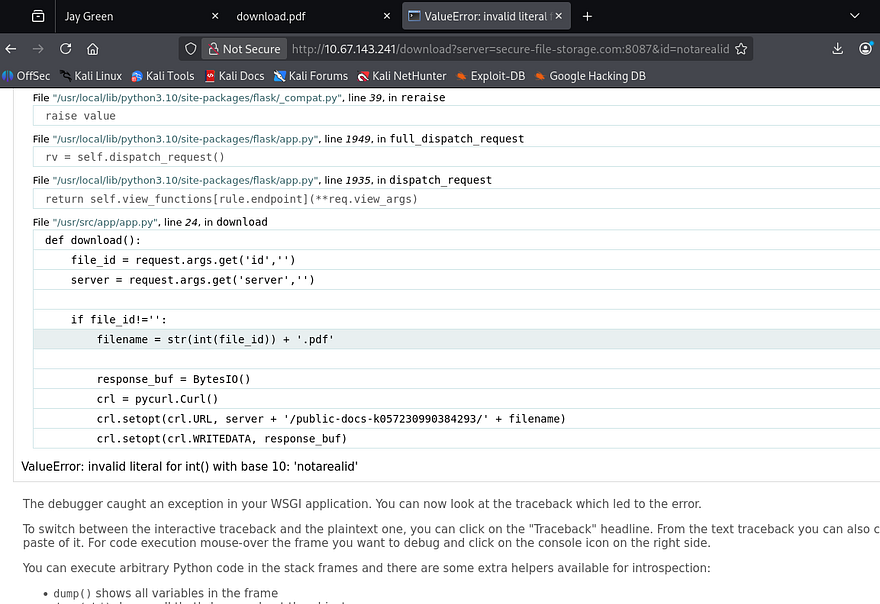The height and width of the screenshot is (604, 880).
Task: Bookmark this page with the star
Action: point(741,49)
